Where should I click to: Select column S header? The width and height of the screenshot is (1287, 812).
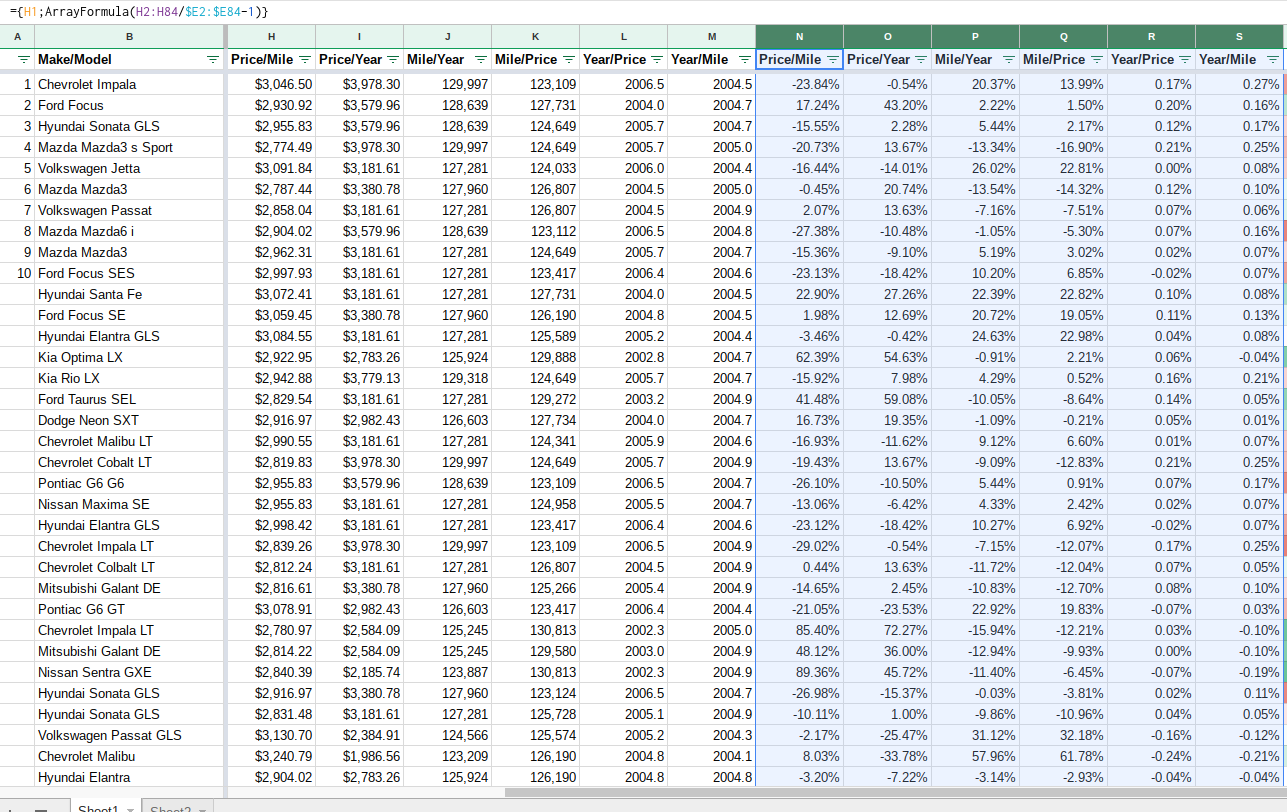1240,37
